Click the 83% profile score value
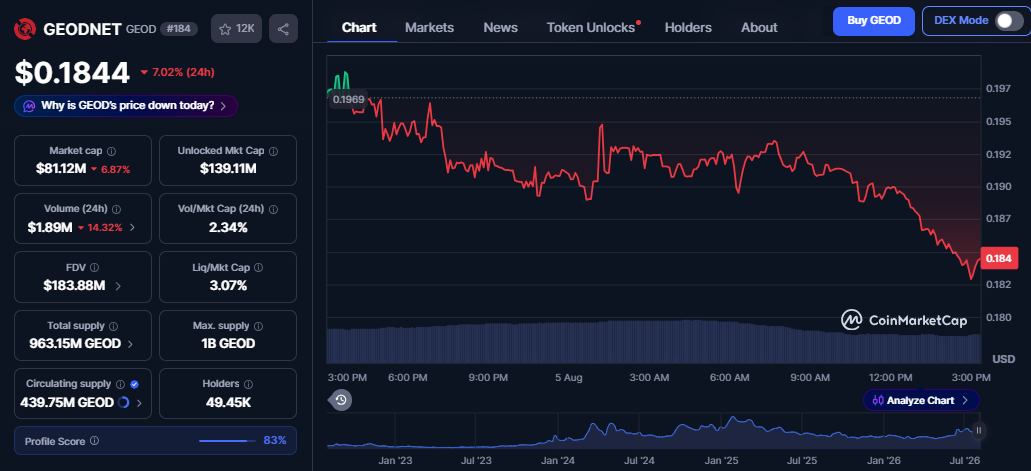Screen dimensions: 1031x471 pos(275,441)
